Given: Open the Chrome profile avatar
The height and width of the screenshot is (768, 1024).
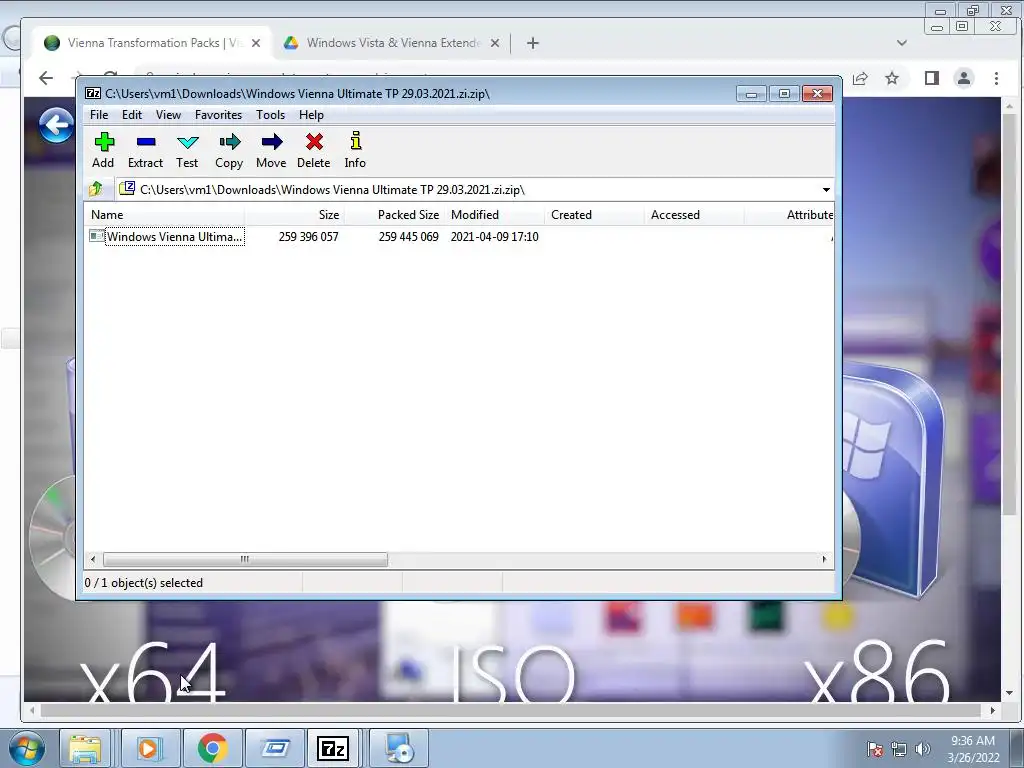Looking at the screenshot, I should (964, 78).
